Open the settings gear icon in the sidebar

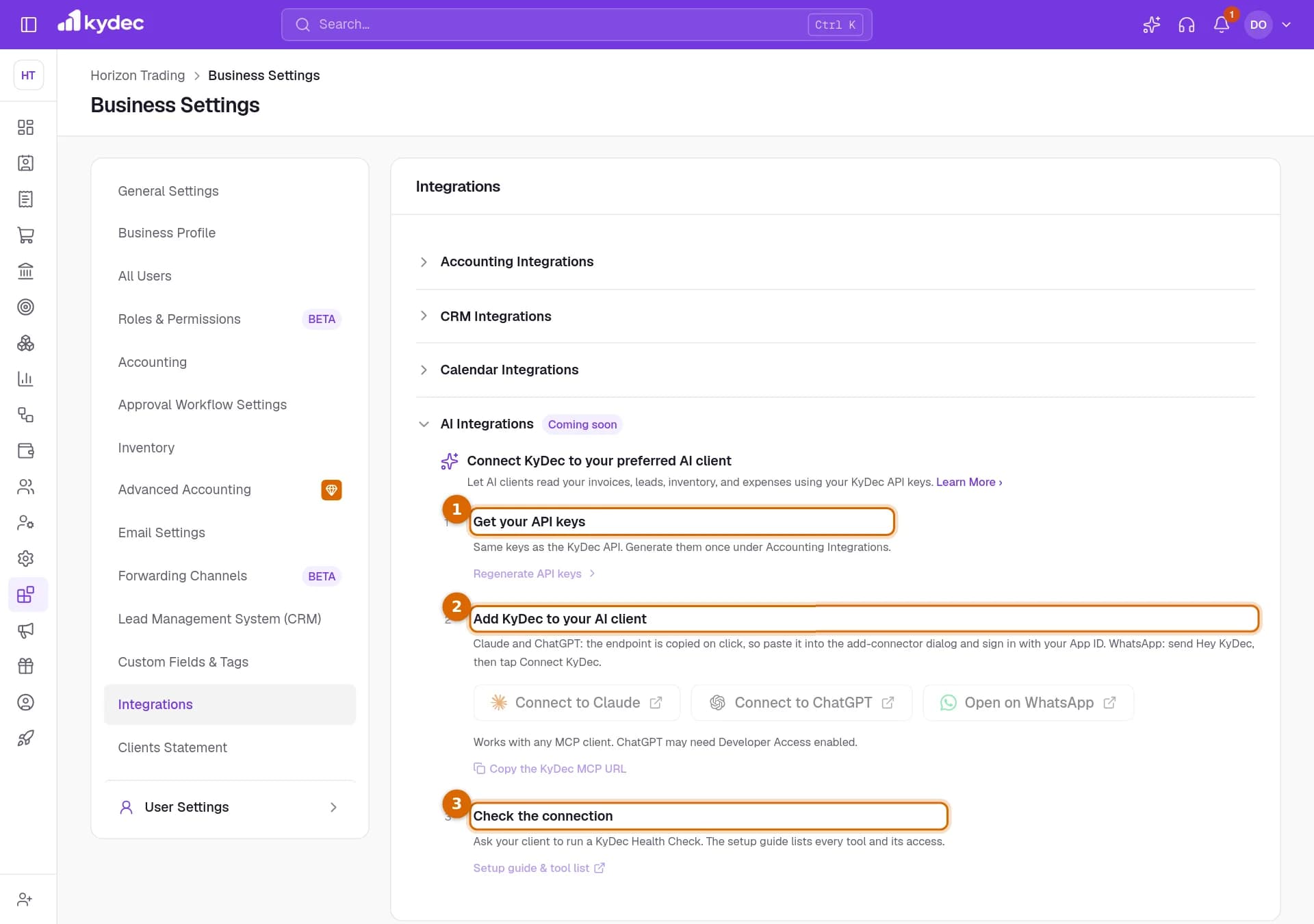[x=25, y=559]
